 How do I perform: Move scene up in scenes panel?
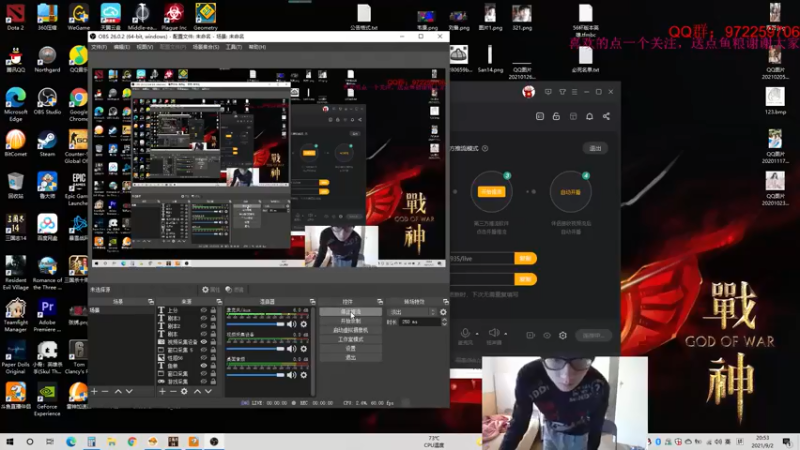point(118,391)
